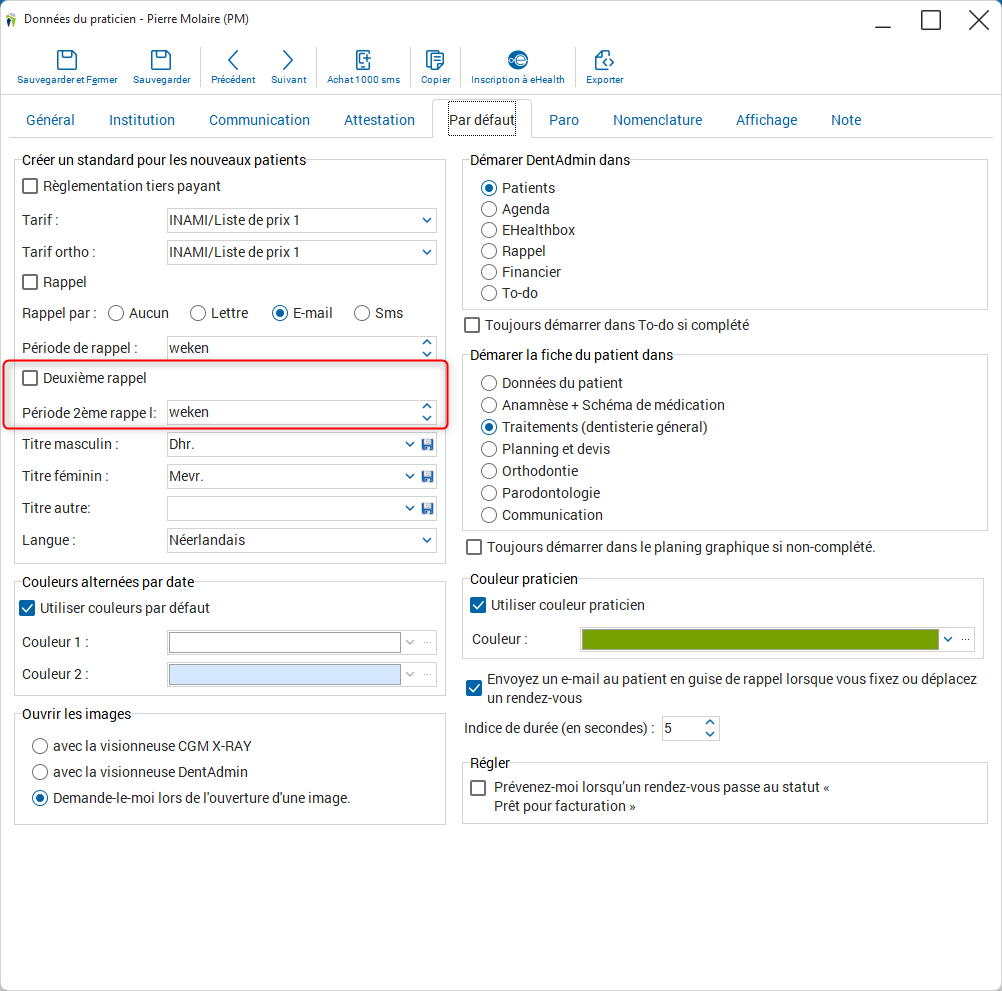Image resolution: width=1002 pixels, height=991 pixels.
Task: Choose EHealthbox as the start screen
Action: point(489,230)
